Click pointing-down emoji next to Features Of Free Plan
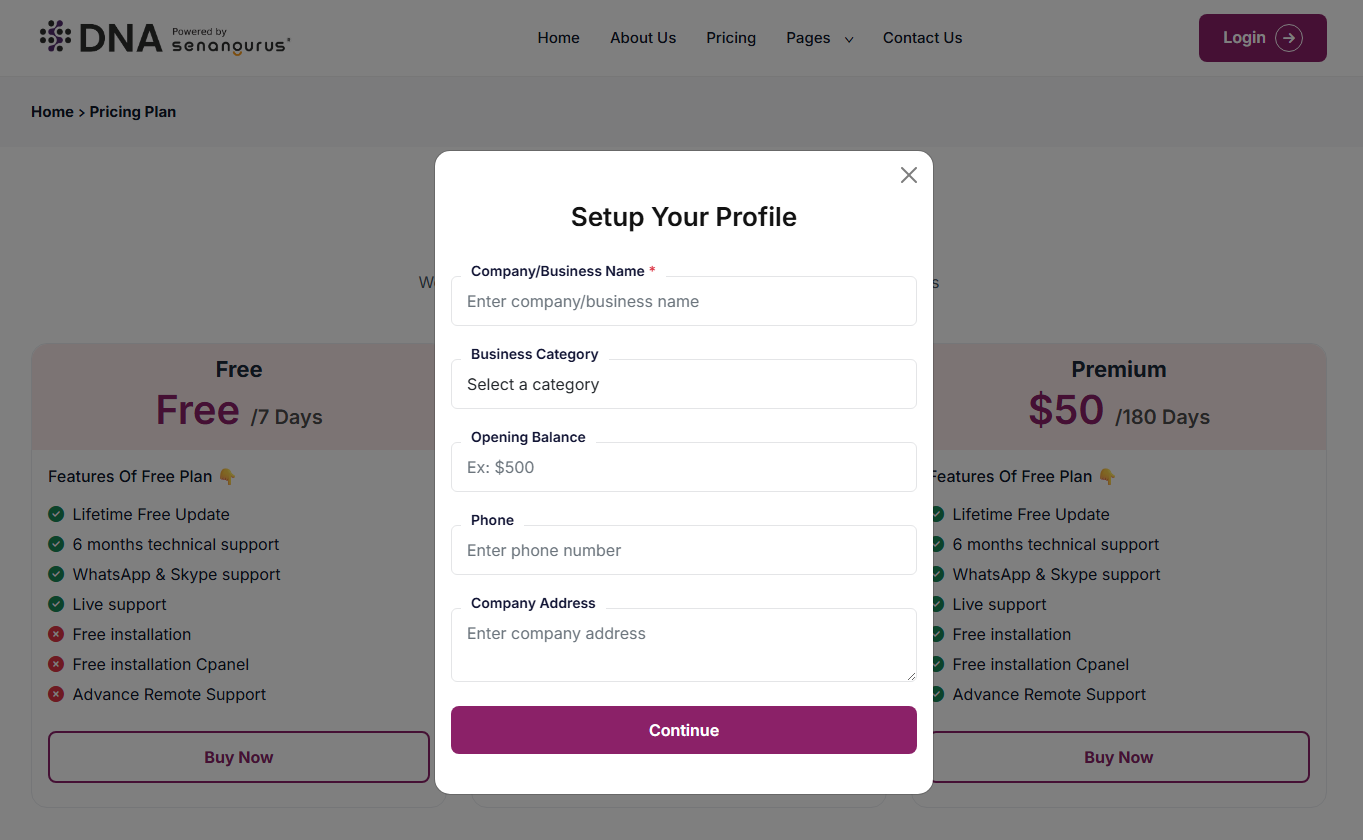1363x840 pixels. point(227,476)
